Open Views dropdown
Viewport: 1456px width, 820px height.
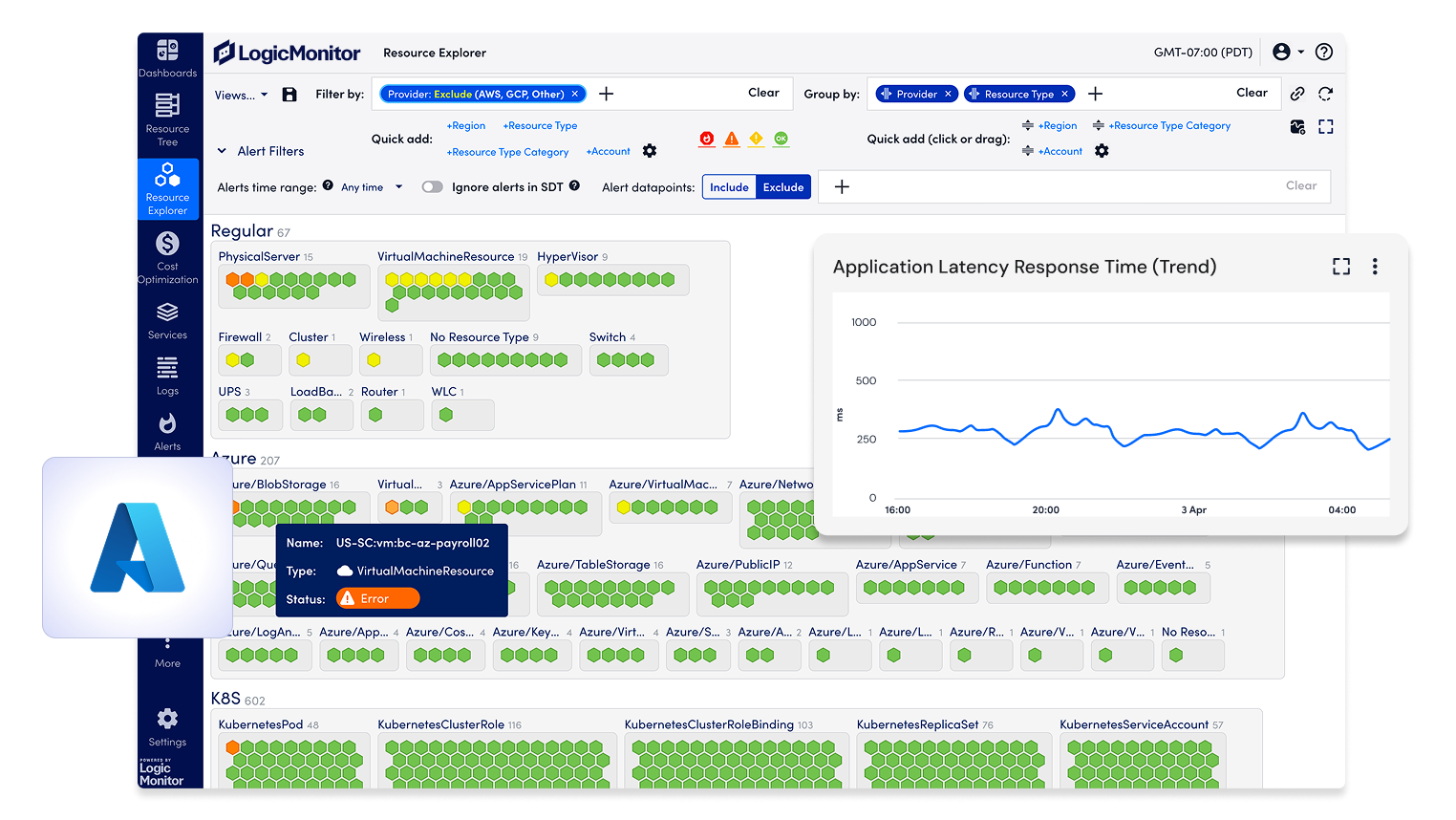click(241, 95)
